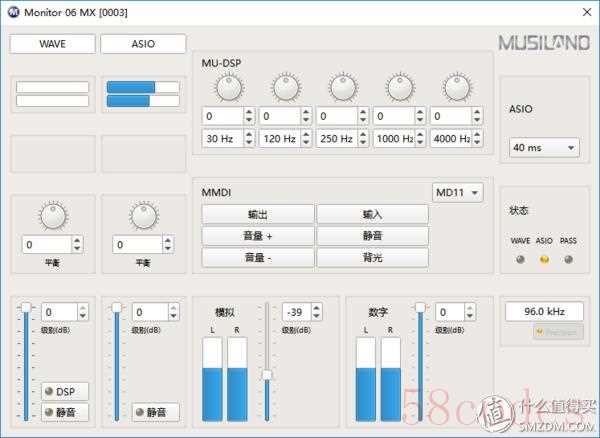Image resolution: width=600 pixels, height=438 pixels.
Task: Click the ASIO channel balance knob
Action: [x=144, y=216]
